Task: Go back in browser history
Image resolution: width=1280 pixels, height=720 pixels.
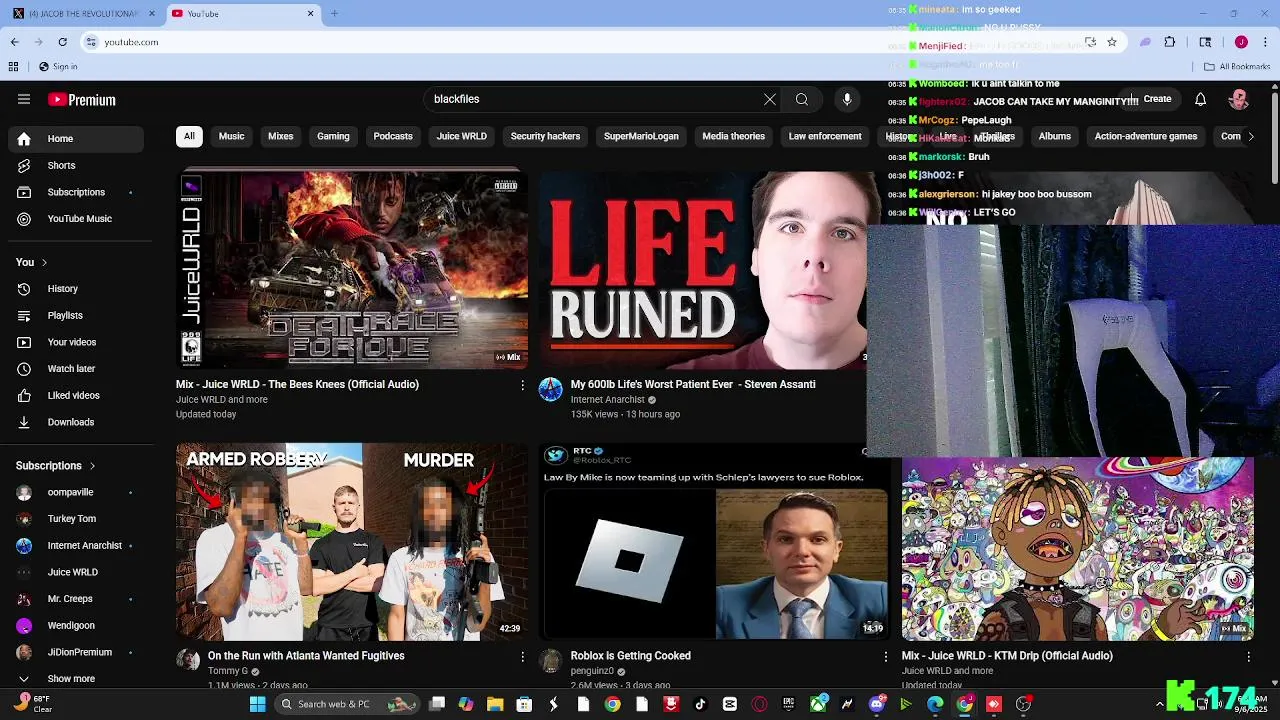Action: [14, 42]
